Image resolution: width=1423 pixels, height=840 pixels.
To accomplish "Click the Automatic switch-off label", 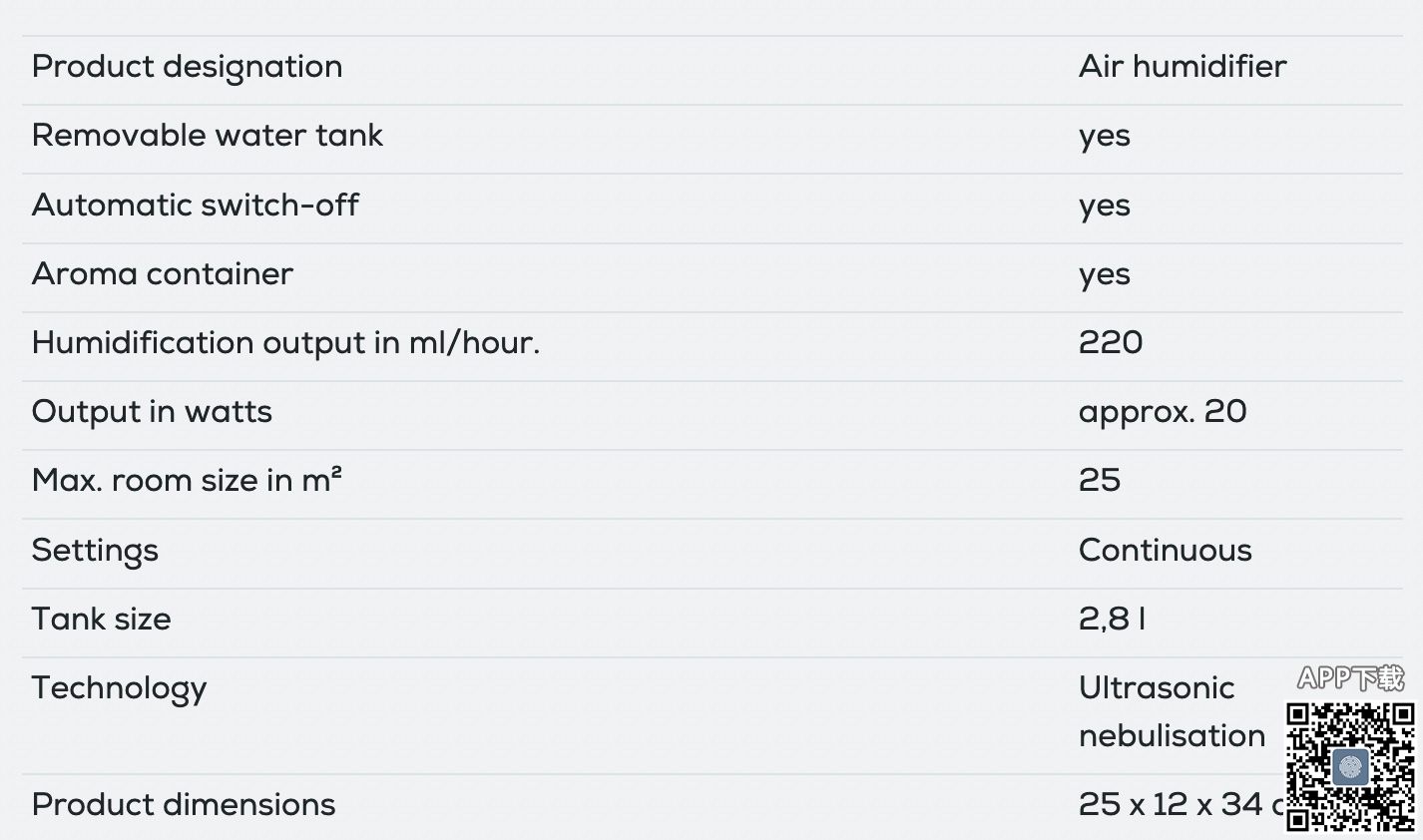I will [195, 205].
